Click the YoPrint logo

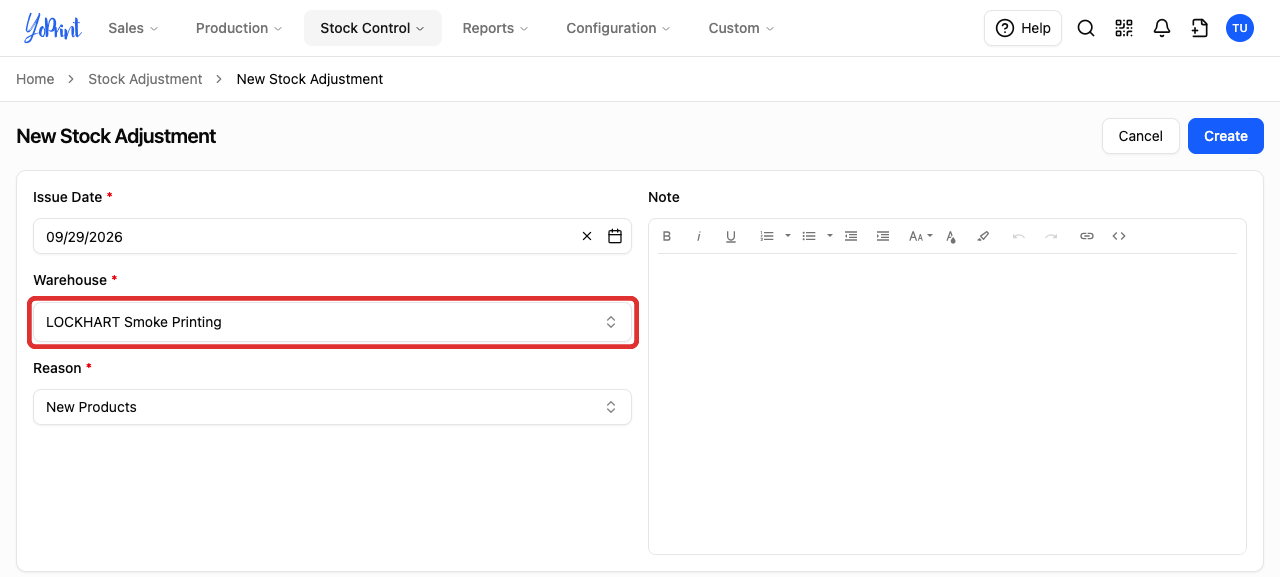click(x=52, y=28)
